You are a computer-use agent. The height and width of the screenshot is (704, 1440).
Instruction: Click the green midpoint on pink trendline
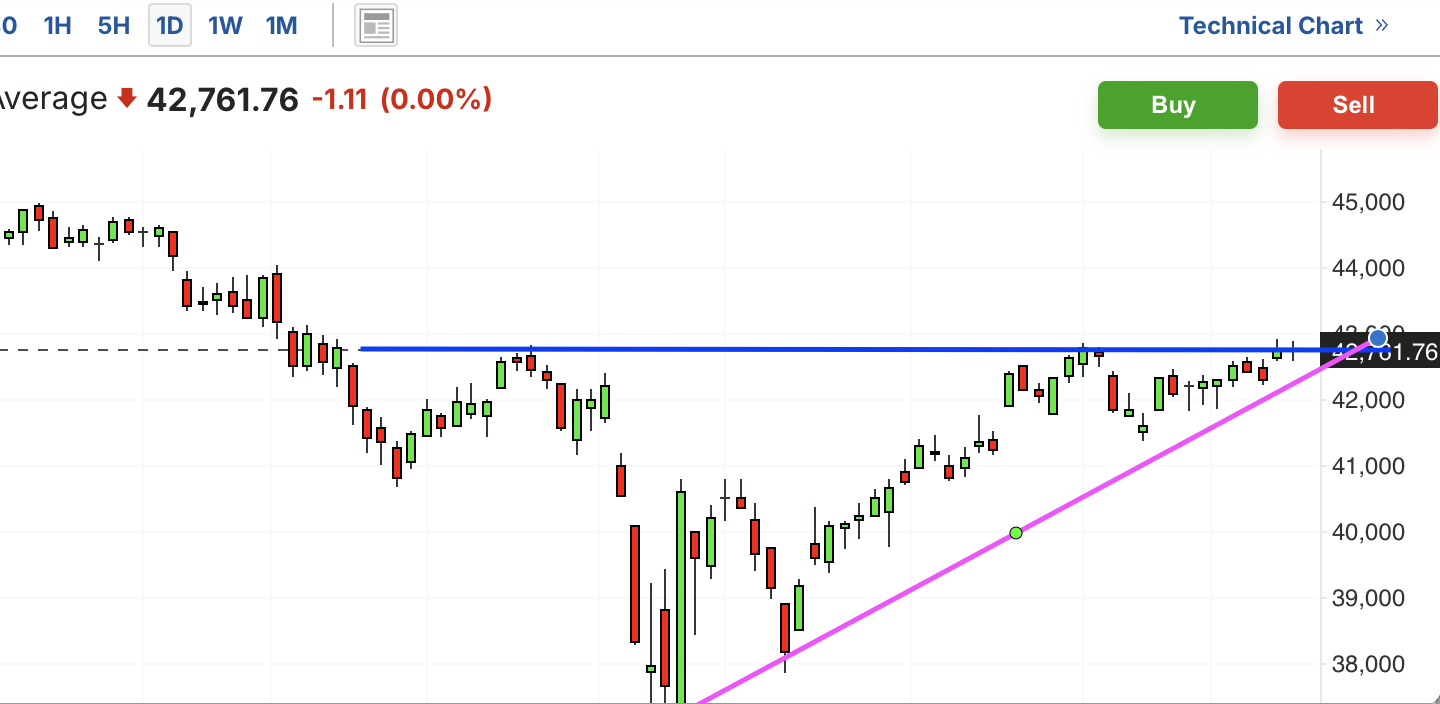1016,533
